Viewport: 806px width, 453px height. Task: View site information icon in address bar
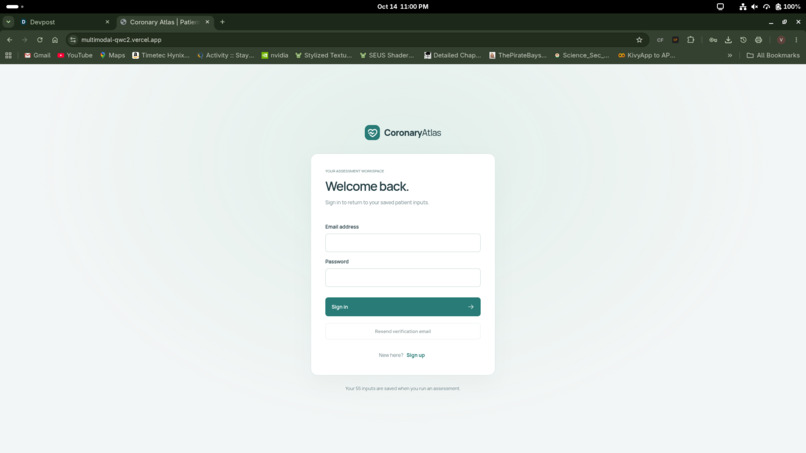click(x=73, y=40)
